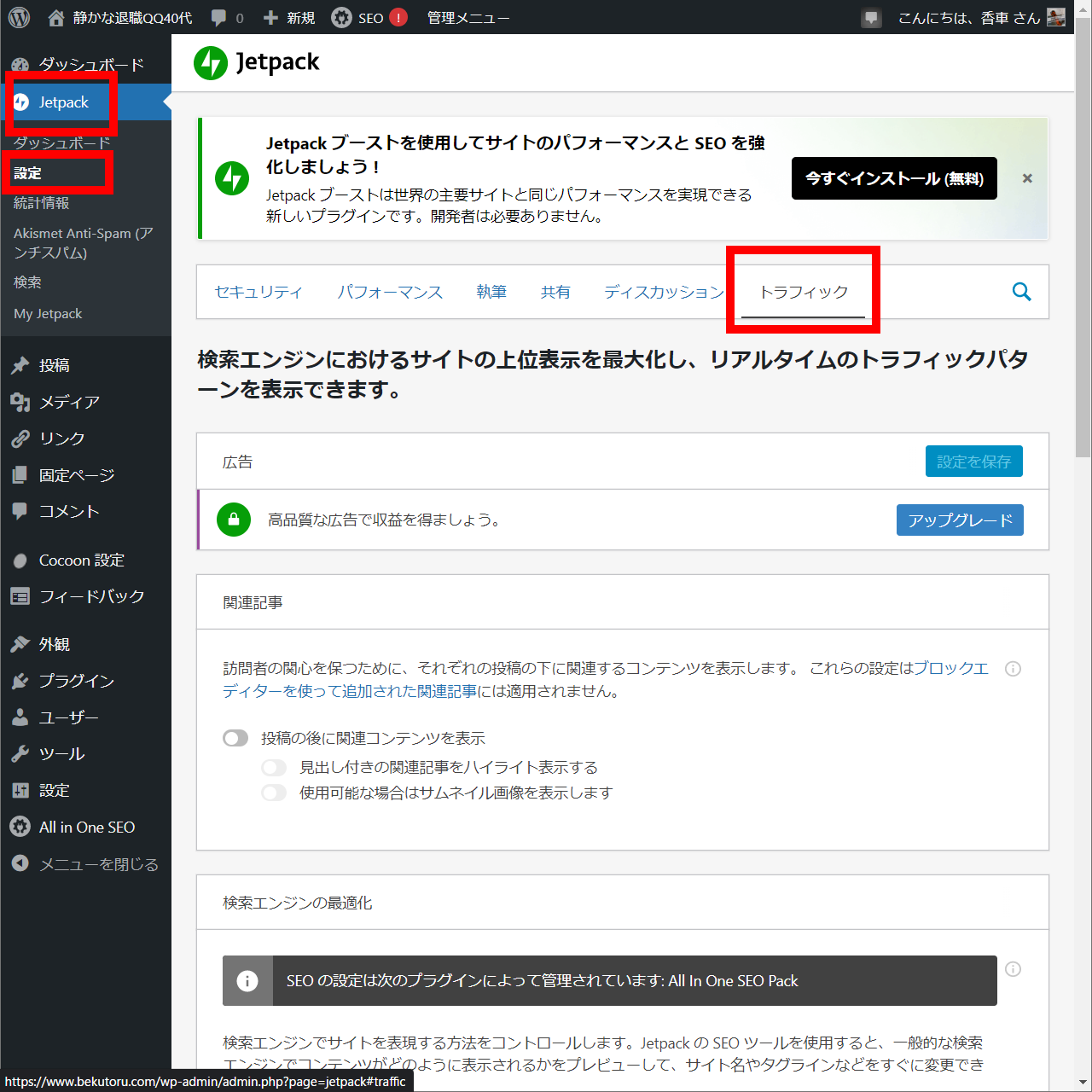Switch to the 共有 tab
The image size is (1092, 1092).
(x=555, y=292)
